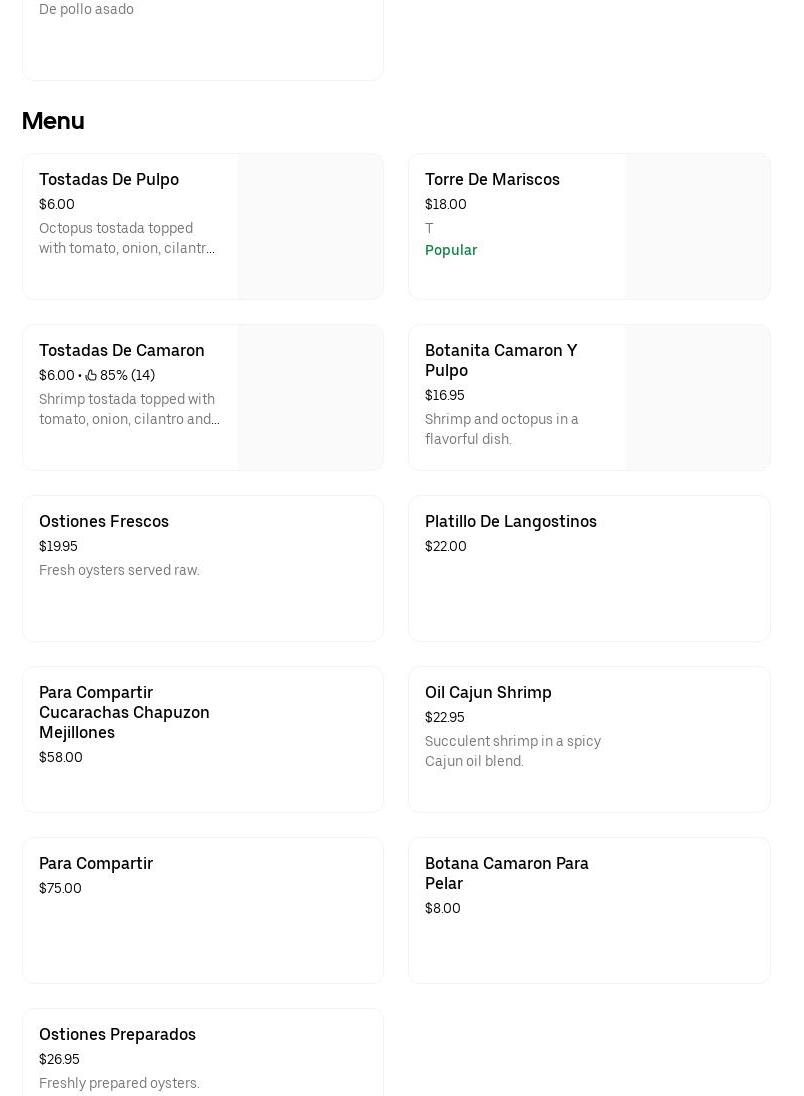Open the Tostadas De Pulpo menu item
Viewport: 804px width, 1096px height.
203,226
